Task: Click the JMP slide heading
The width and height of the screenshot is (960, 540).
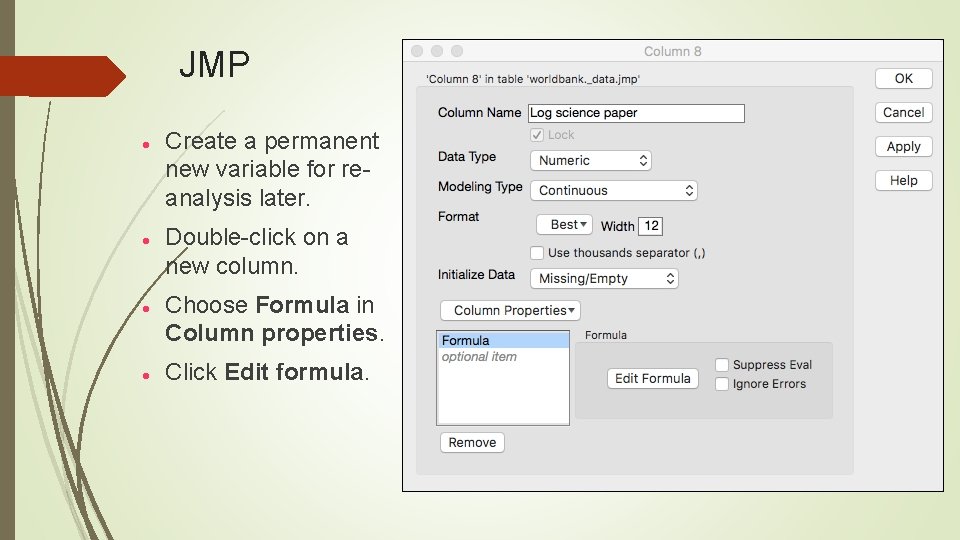Action: pyautogui.click(x=214, y=64)
